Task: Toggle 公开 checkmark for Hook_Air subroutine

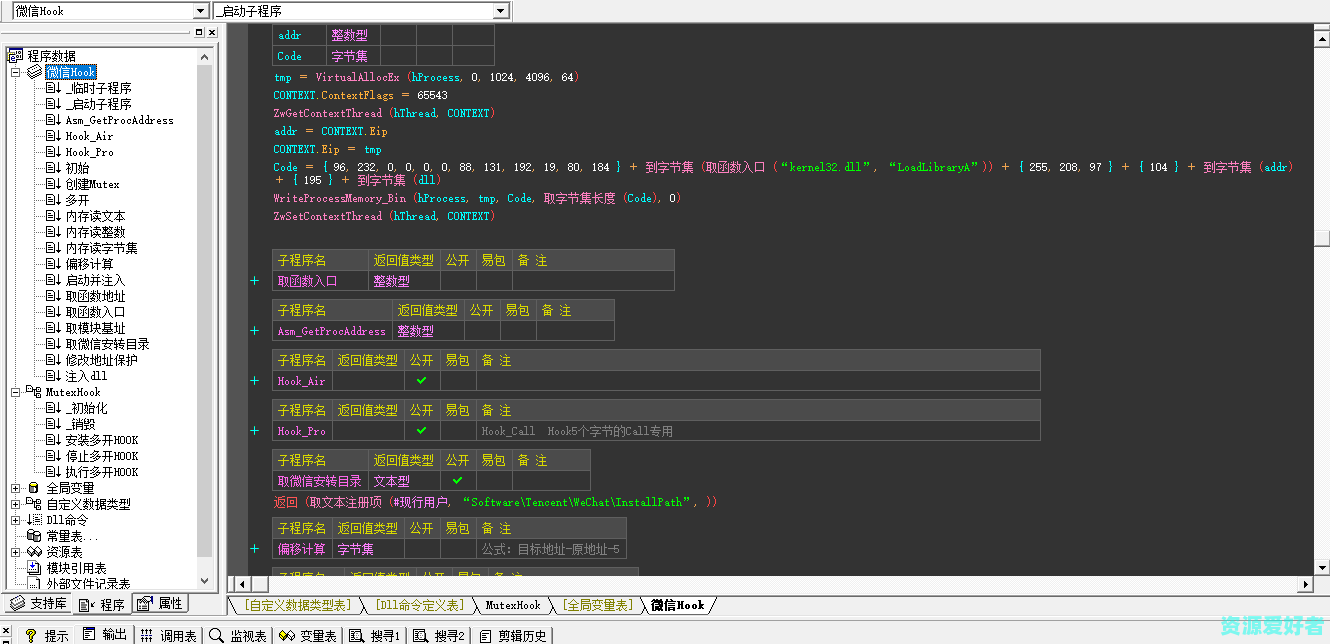Action: (422, 381)
